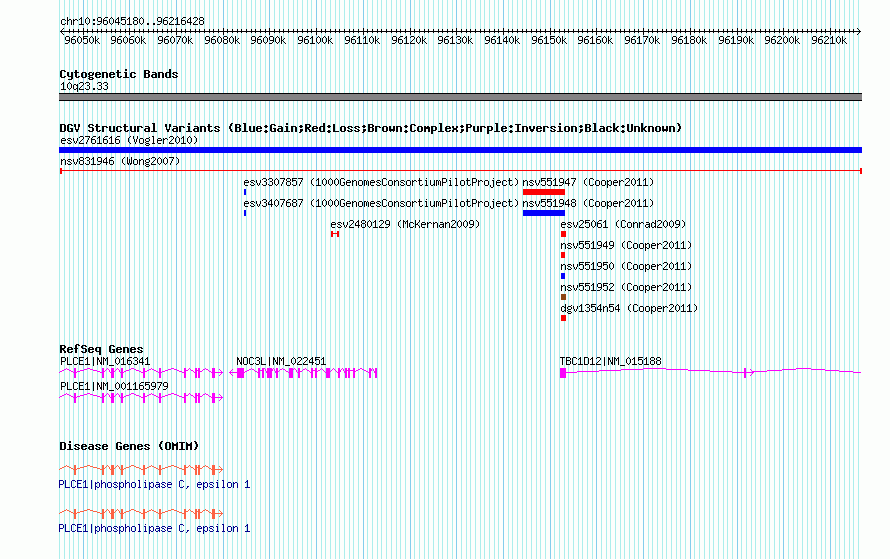This screenshot has height=559, width=890.
Task: Click the nsv551948 (Cooper2011) label
Action: tap(588, 203)
